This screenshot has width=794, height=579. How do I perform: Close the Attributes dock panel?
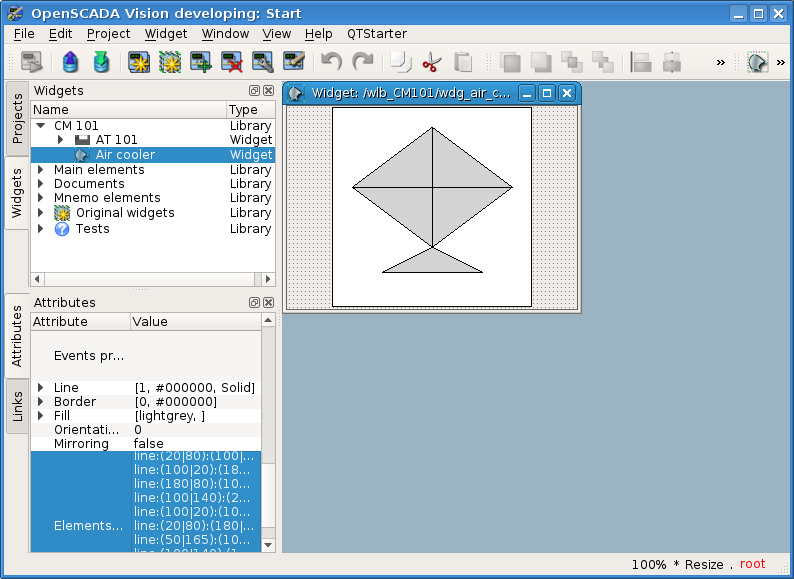(267, 303)
